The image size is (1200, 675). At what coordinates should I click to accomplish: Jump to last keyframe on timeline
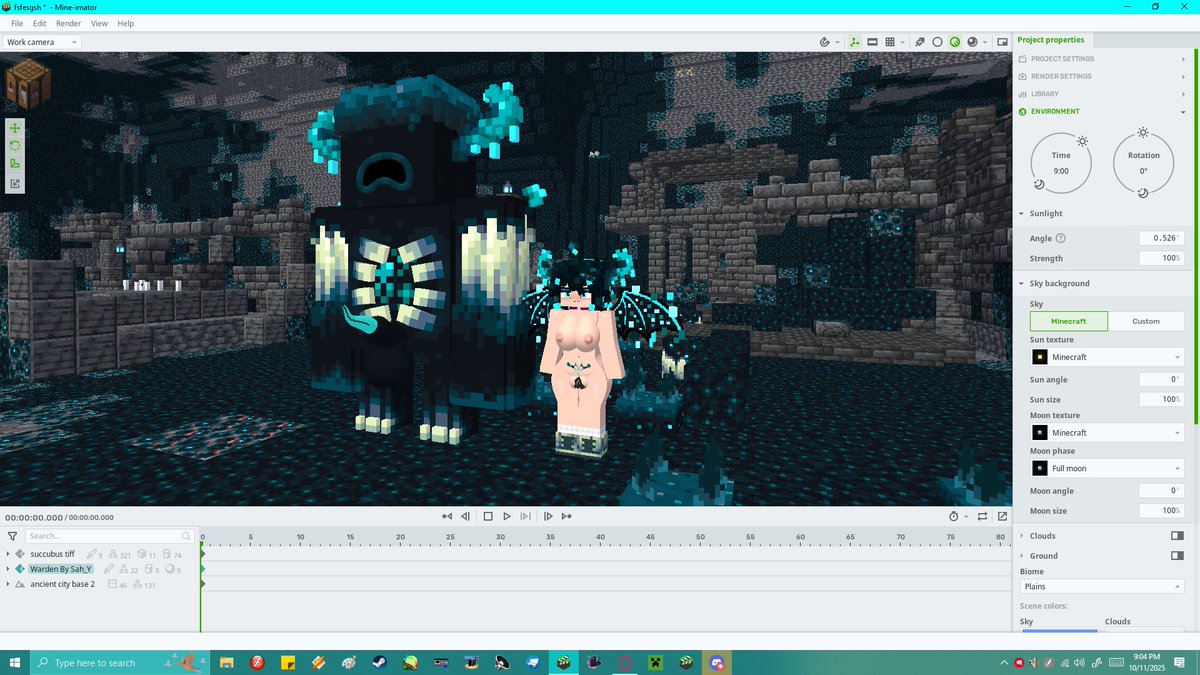(567, 516)
